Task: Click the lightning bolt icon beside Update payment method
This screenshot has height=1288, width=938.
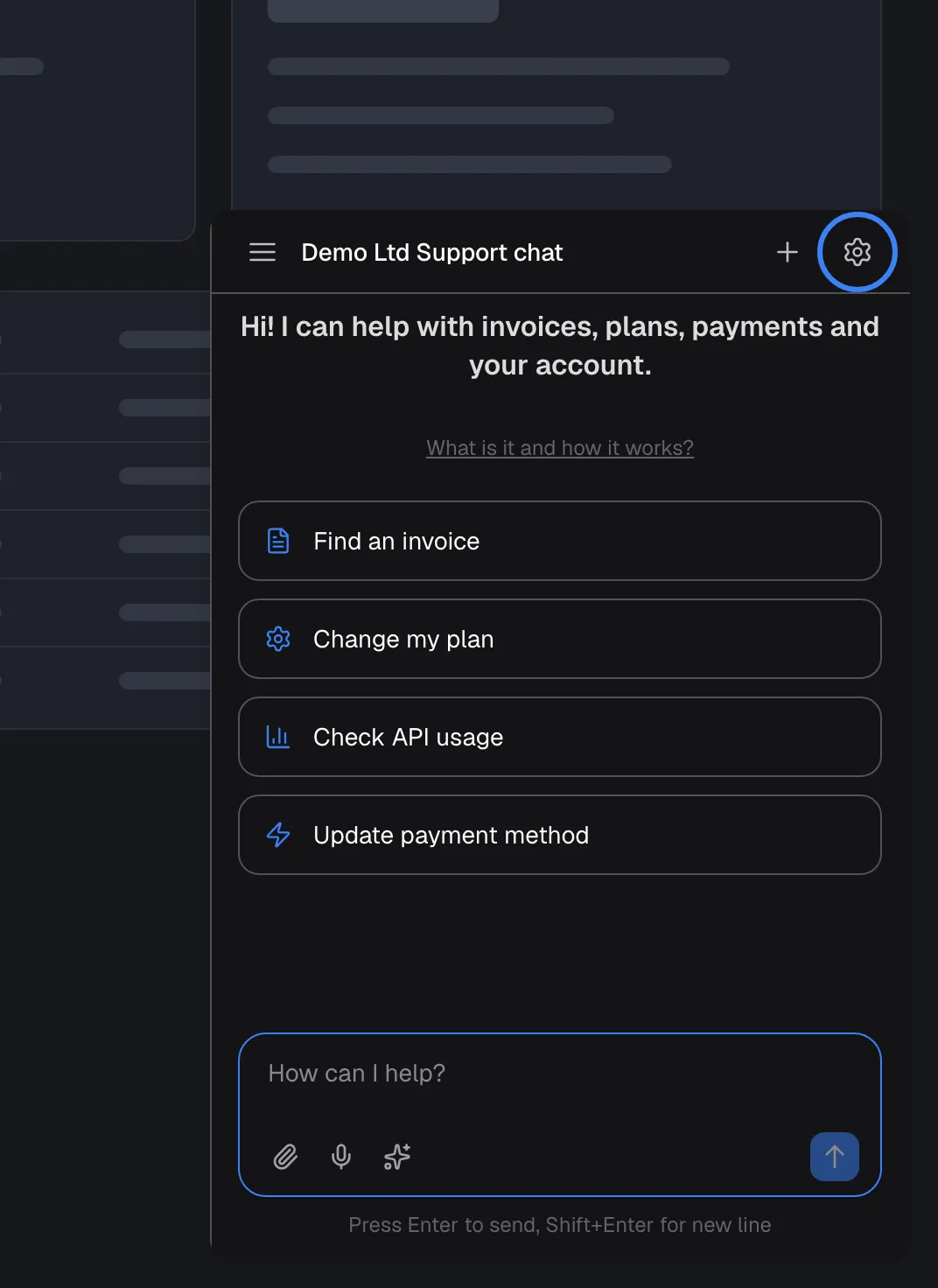Action: (x=278, y=835)
